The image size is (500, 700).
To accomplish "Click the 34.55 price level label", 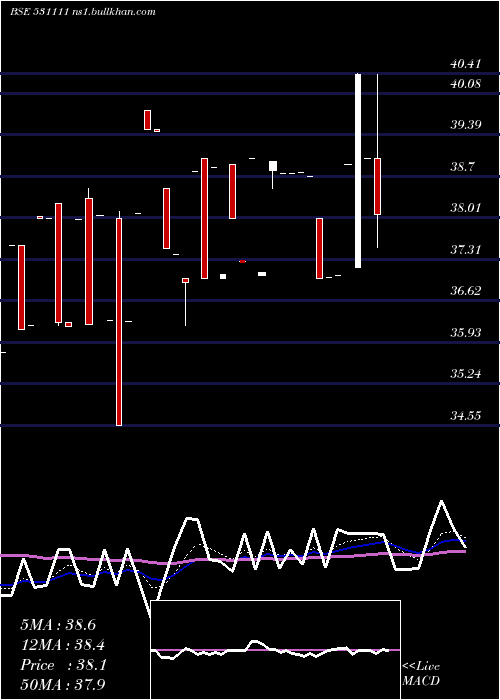I will [x=466, y=416].
